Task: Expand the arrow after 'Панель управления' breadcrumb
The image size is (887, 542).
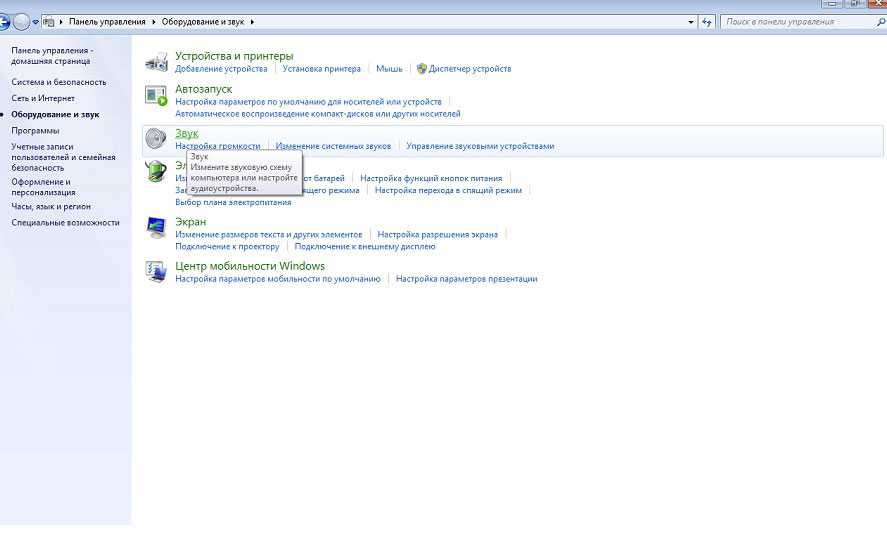Action: pos(153,21)
